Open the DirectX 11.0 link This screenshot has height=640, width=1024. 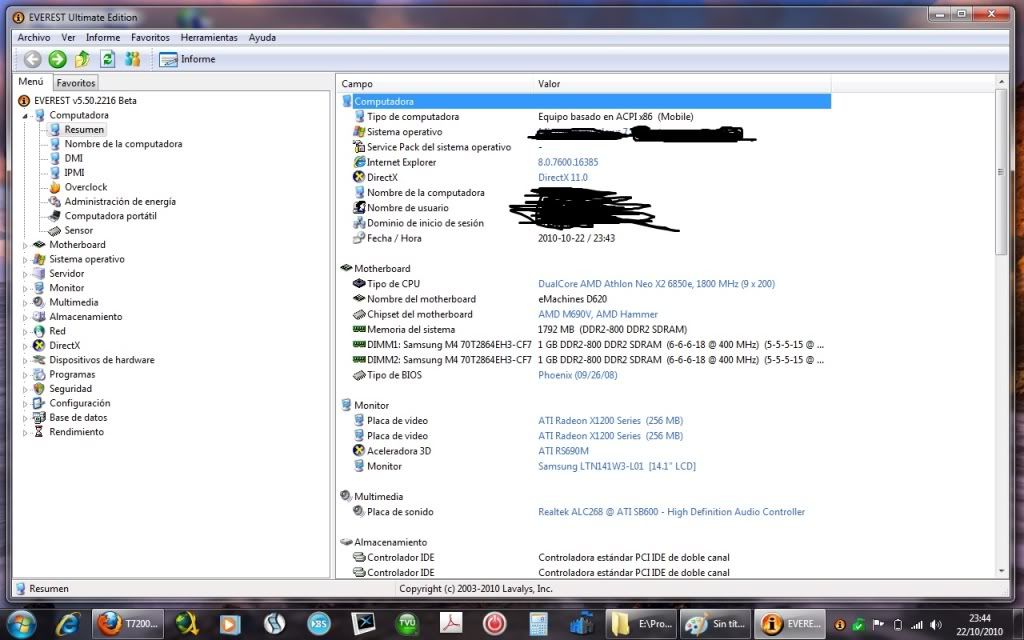562,177
